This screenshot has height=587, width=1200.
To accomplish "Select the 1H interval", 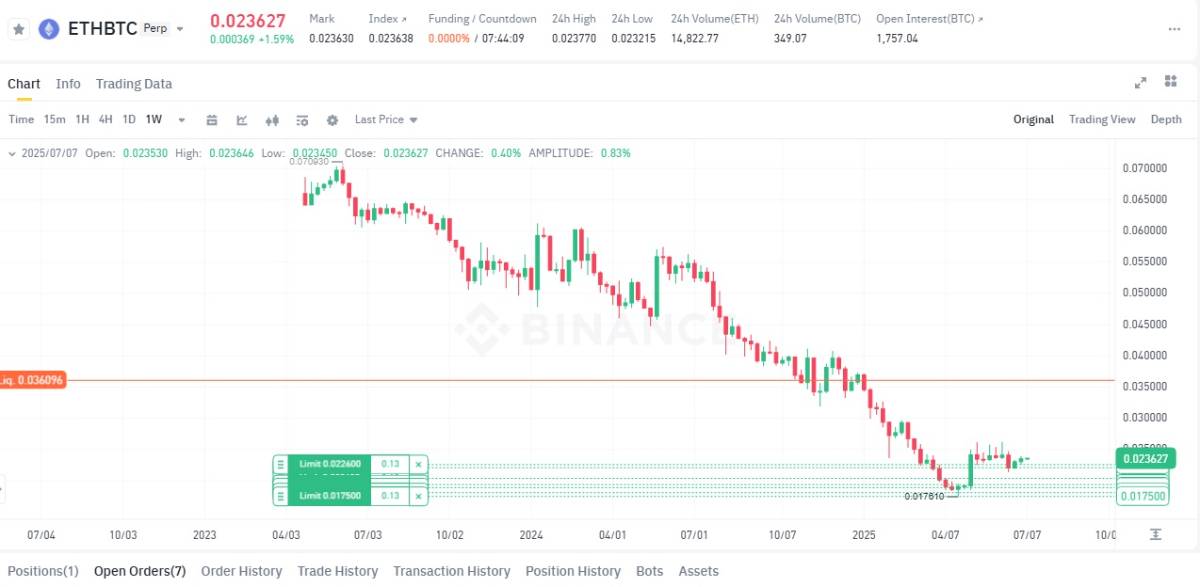I will click(x=82, y=119).
